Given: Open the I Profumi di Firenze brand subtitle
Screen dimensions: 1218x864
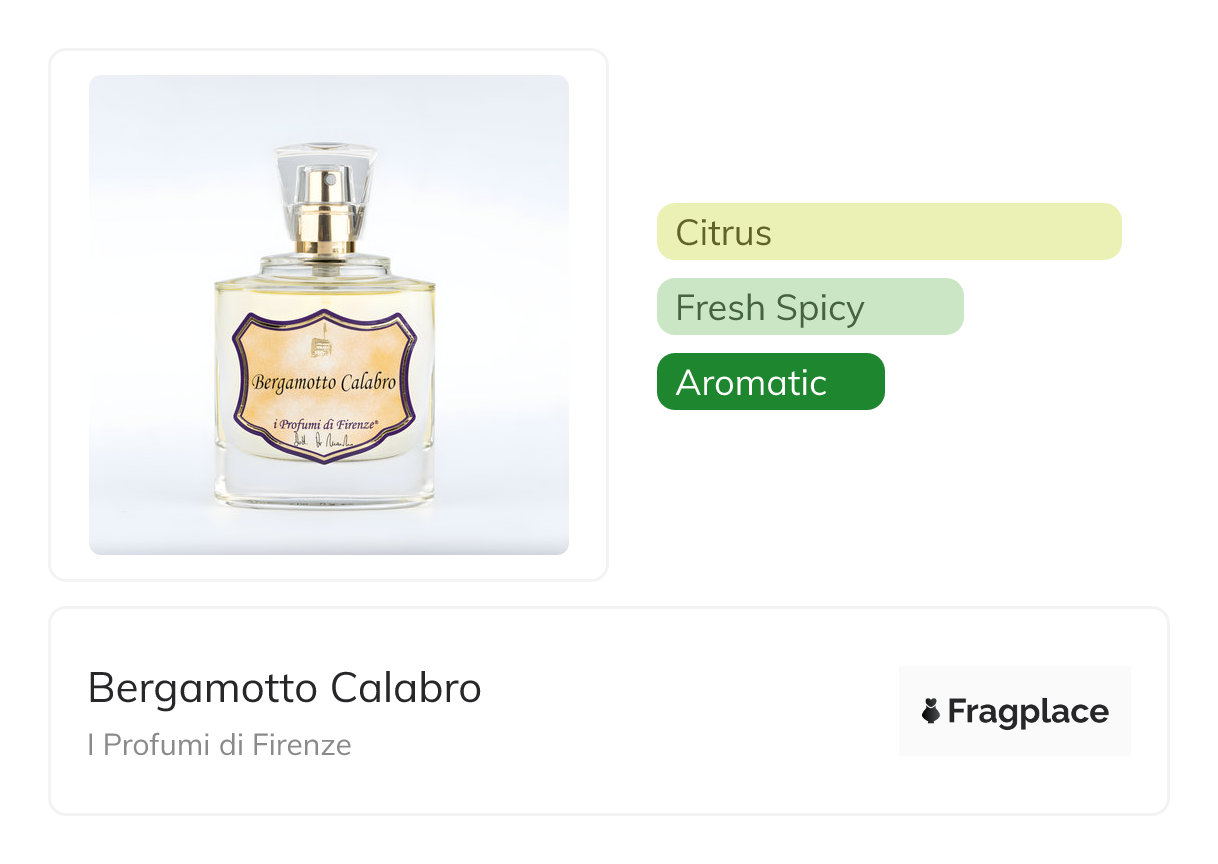Looking at the screenshot, I should coord(219,745).
